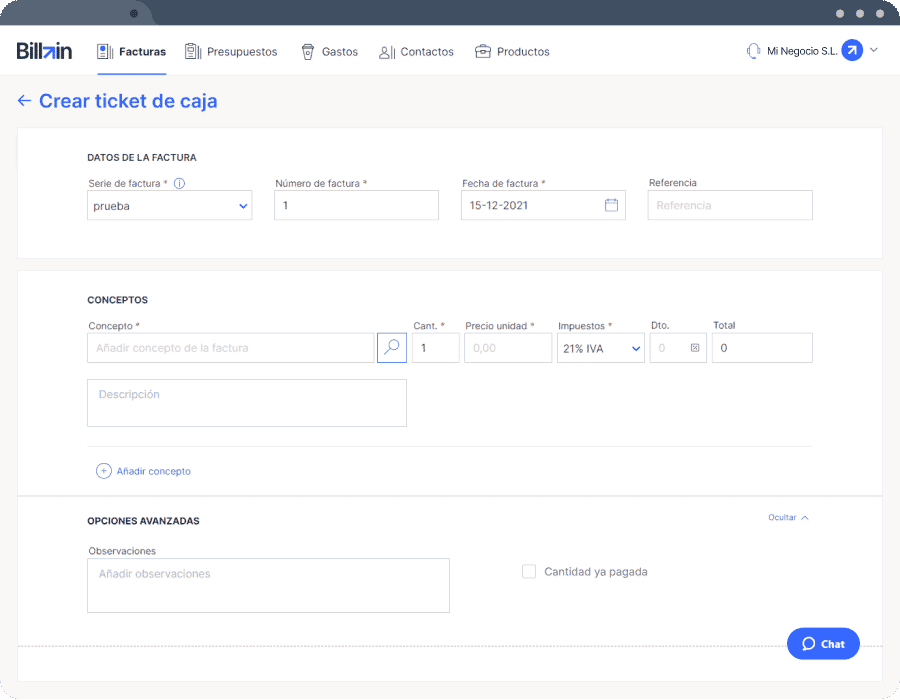Click the plus circle icon for adding concept
Screen dimensions: 900x700
coord(103,471)
